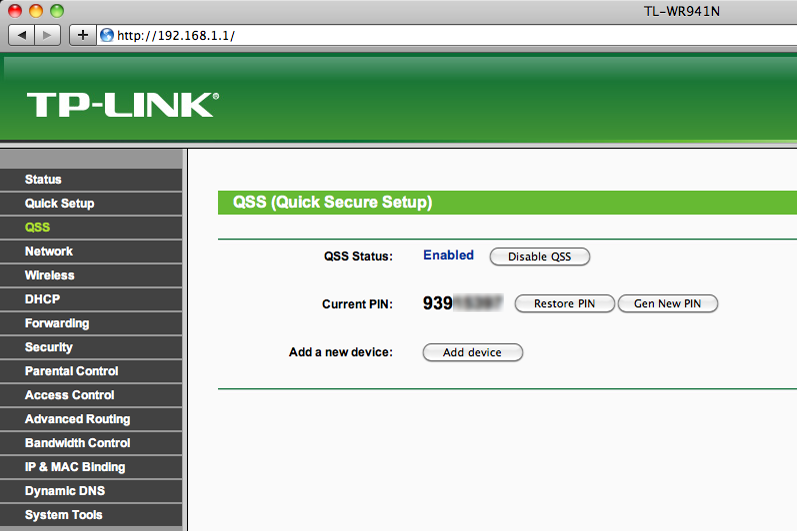Open the Status menu item
This screenshot has width=797, height=531.
pyautogui.click(x=43, y=180)
